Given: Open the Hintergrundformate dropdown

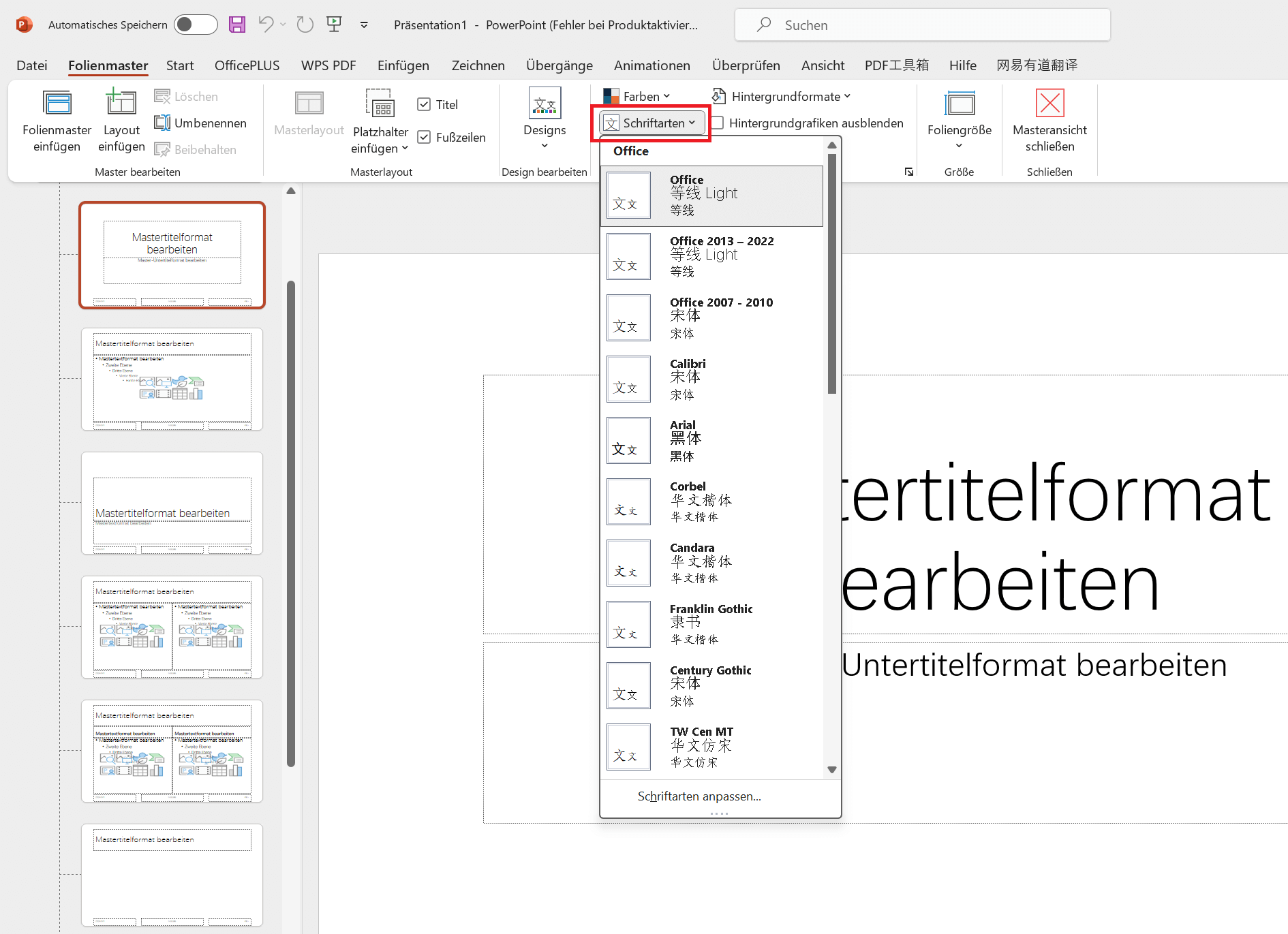Looking at the screenshot, I should tap(781, 97).
